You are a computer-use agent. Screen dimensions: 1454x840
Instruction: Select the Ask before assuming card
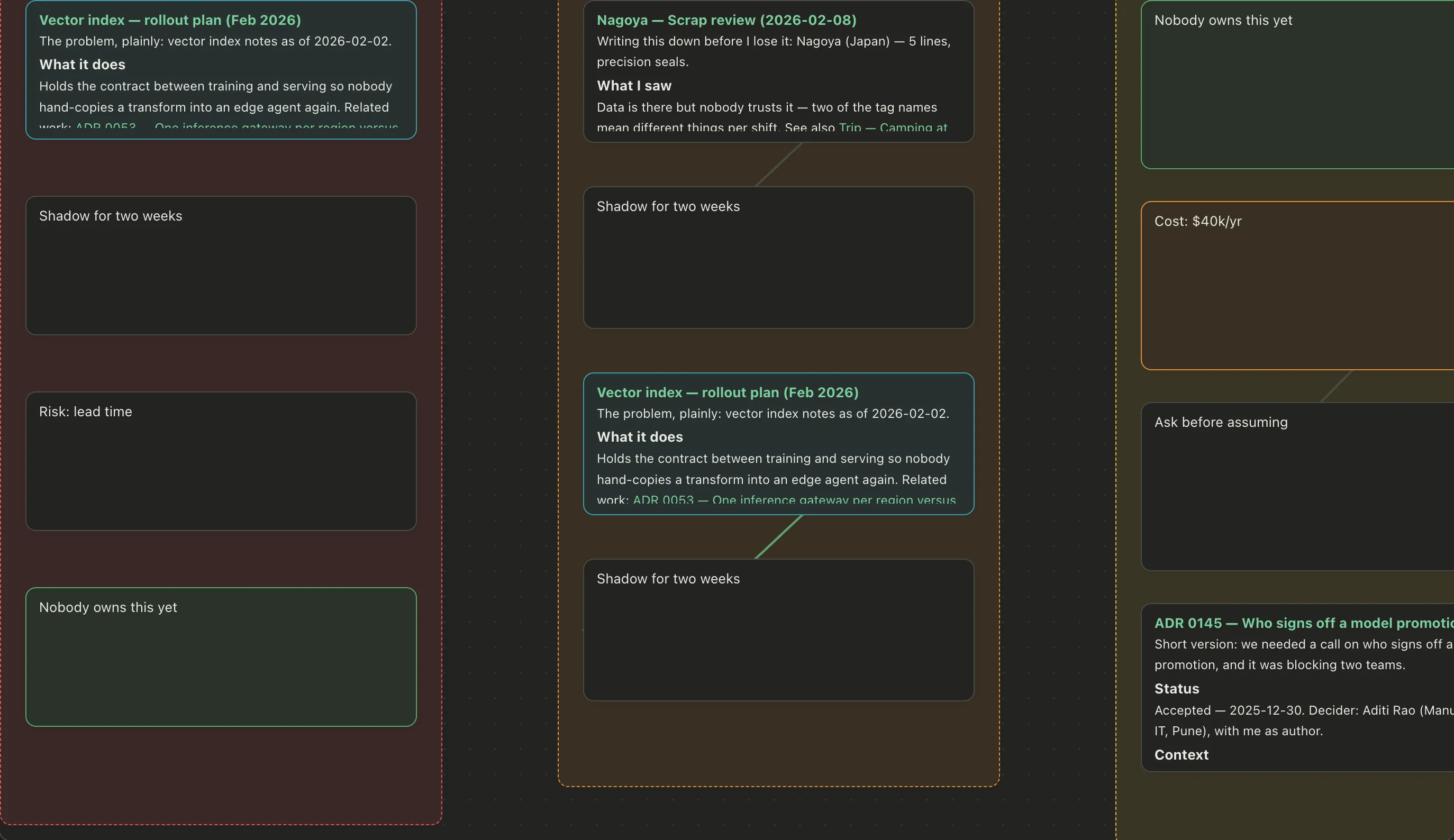click(x=1297, y=486)
